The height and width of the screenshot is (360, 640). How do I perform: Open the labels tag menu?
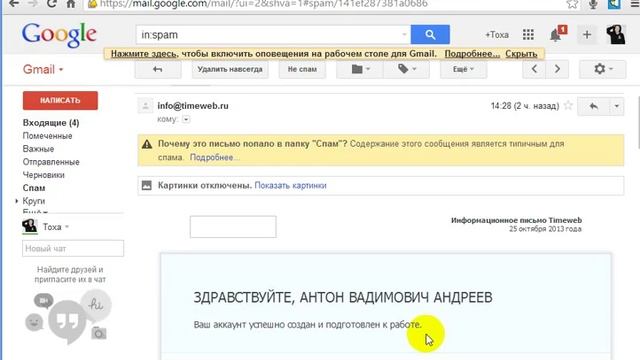click(x=406, y=69)
